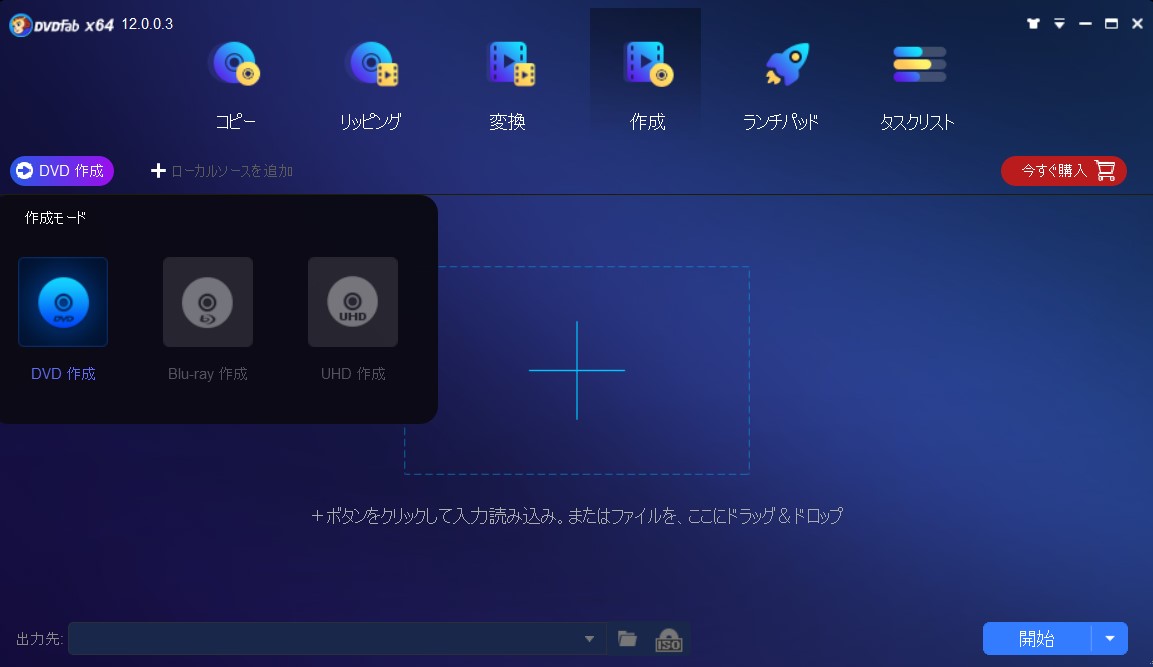
Task: Click ローカルソースを追加 to add a source
Action: 222,171
